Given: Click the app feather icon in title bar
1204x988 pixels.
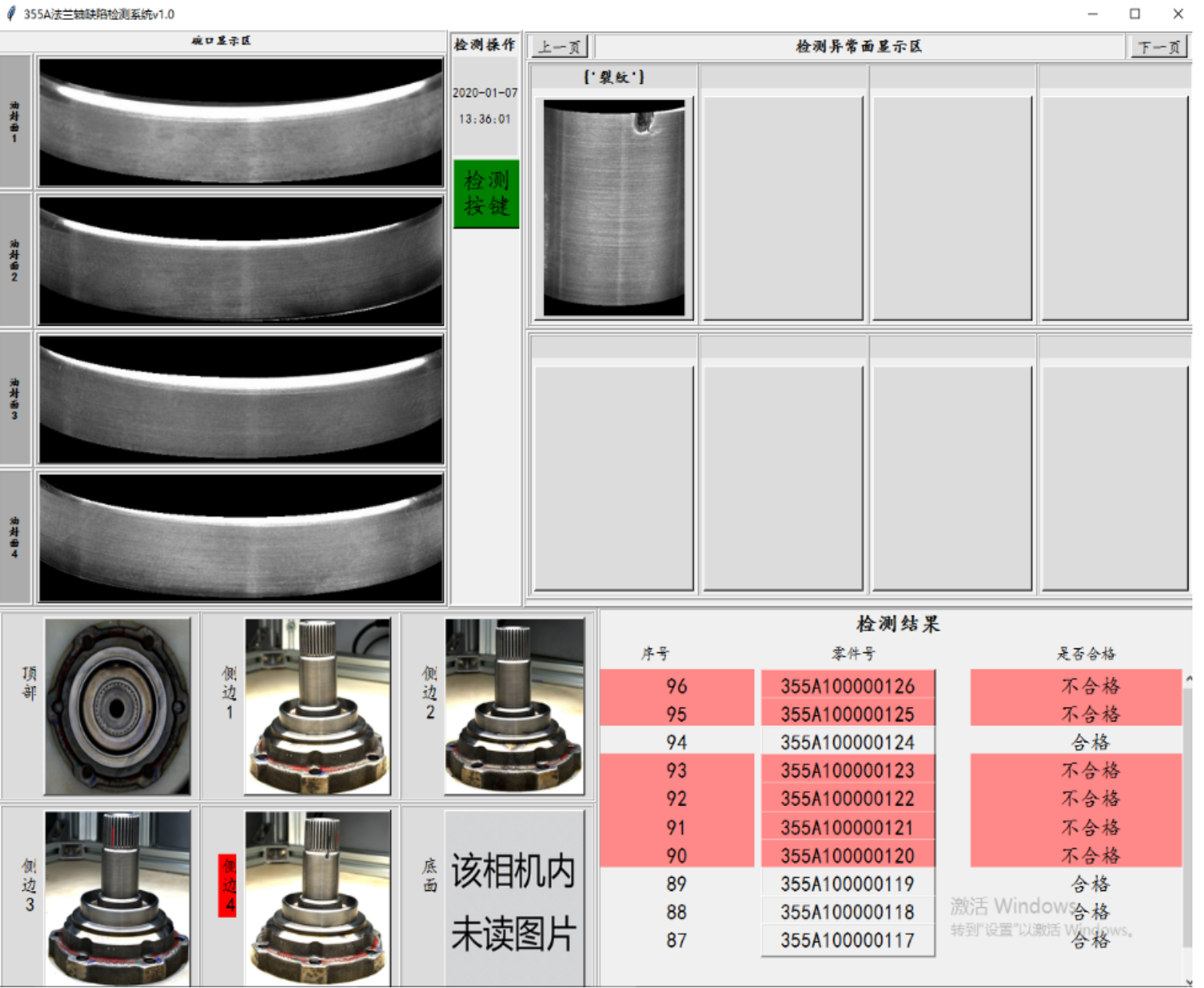Looking at the screenshot, I should [x=11, y=14].
